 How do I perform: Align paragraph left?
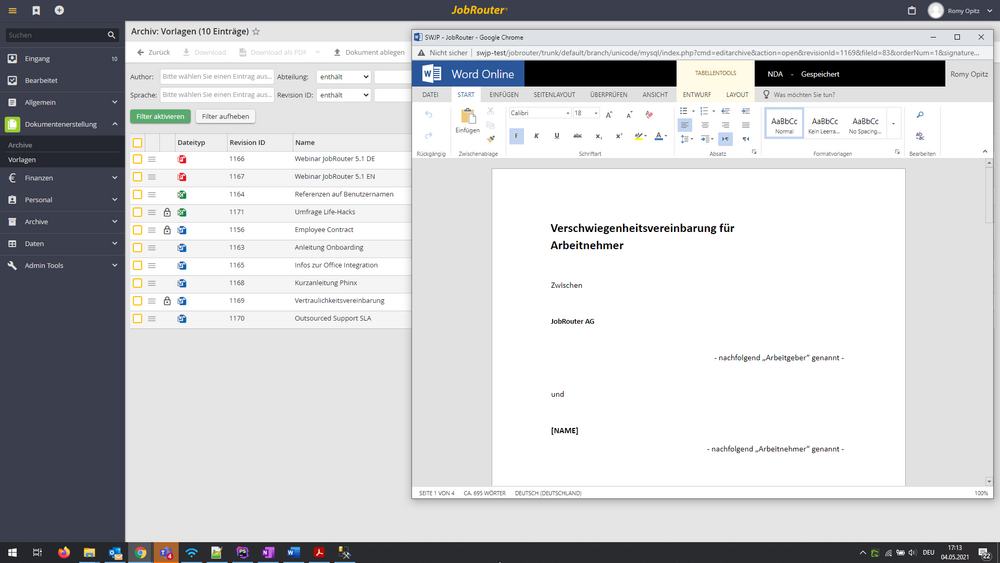(x=684, y=125)
